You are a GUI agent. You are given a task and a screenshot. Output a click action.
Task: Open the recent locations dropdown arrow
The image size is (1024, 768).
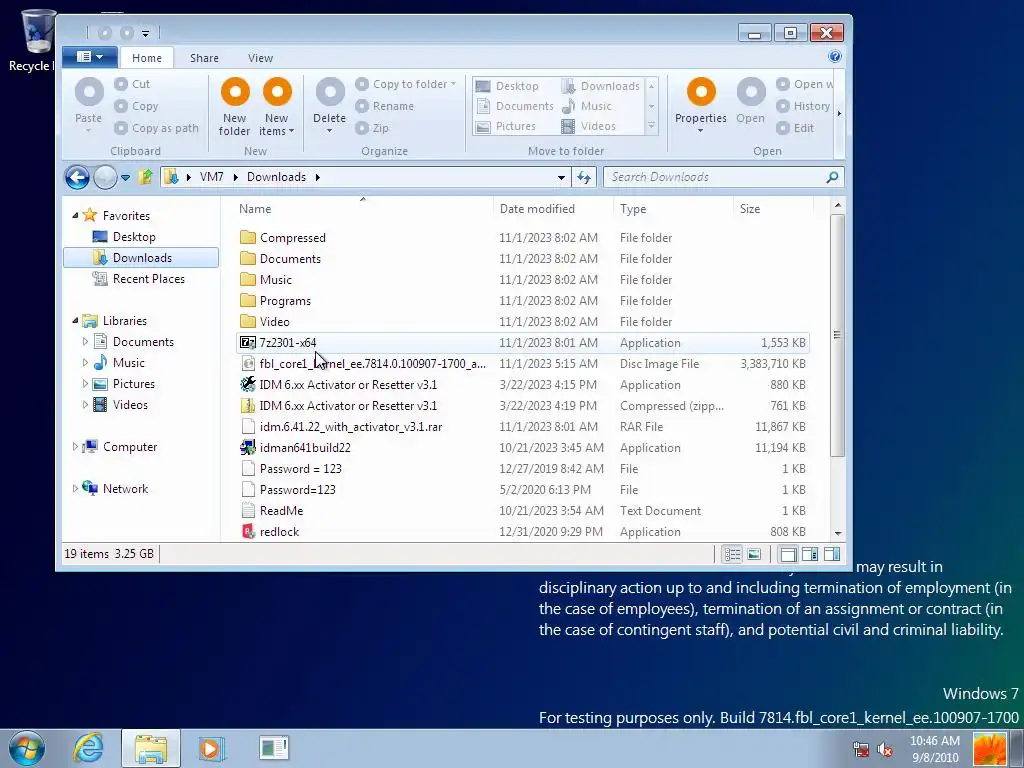(x=125, y=177)
